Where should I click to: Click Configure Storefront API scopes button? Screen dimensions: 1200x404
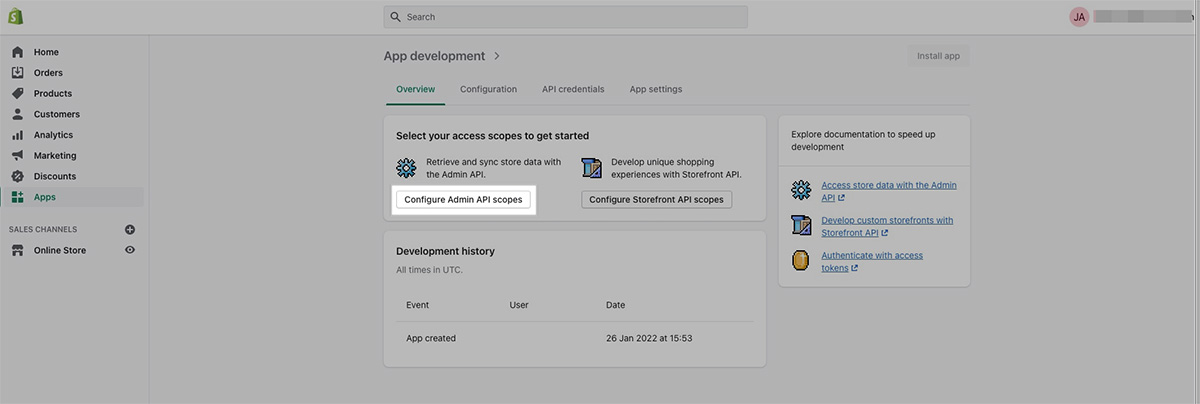coord(656,200)
